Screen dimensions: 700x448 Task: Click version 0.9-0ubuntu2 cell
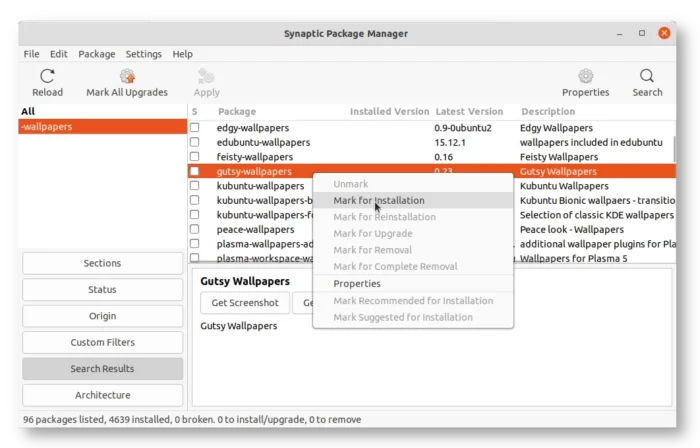[x=462, y=128]
